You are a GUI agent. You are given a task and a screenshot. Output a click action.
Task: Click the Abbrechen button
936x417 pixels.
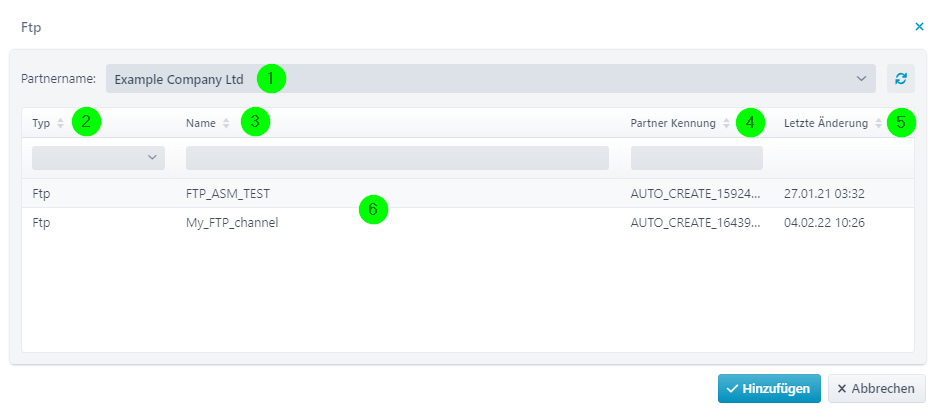pyautogui.click(x=876, y=389)
